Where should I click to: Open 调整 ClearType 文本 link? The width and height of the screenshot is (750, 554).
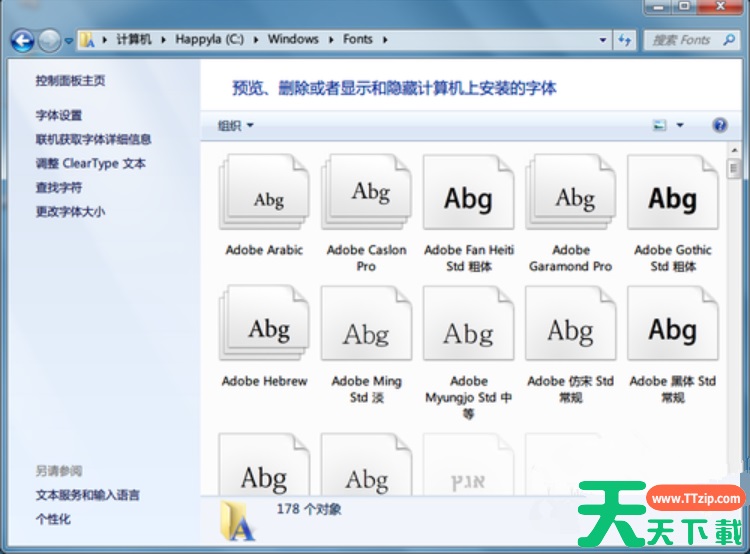pos(90,163)
